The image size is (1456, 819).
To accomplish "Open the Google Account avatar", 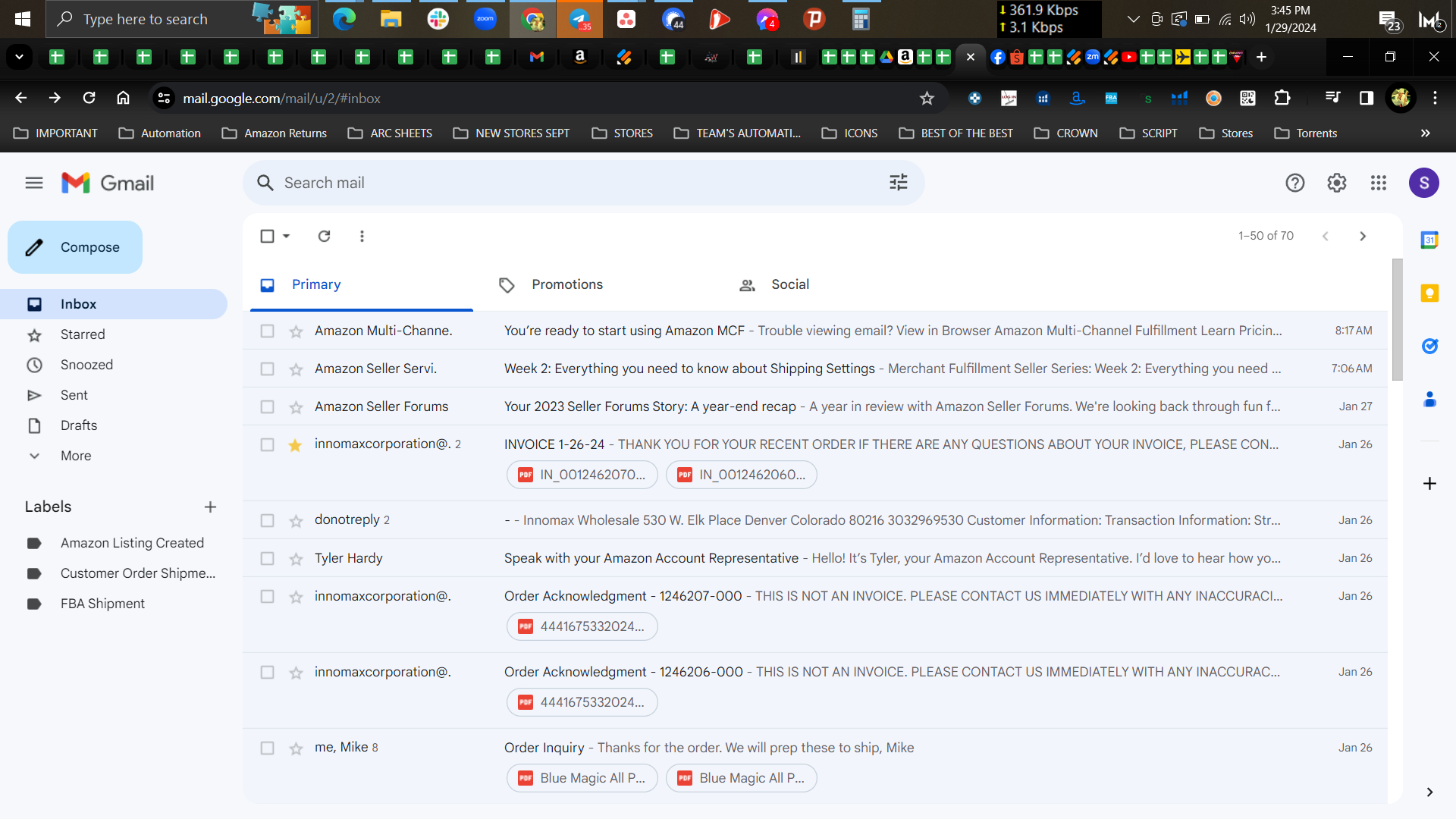I will pos(1424,183).
